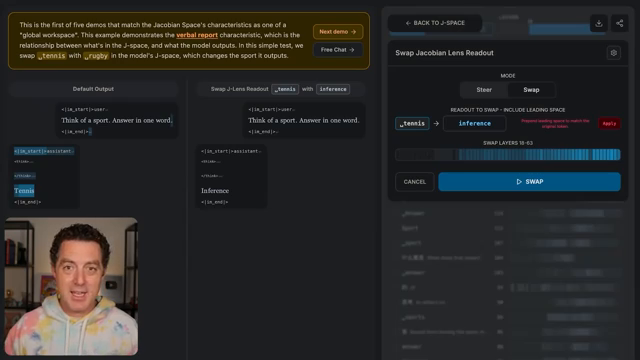The image size is (640, 360).
Task: Click the Cancel button
Action: click(x=415, y=182)
